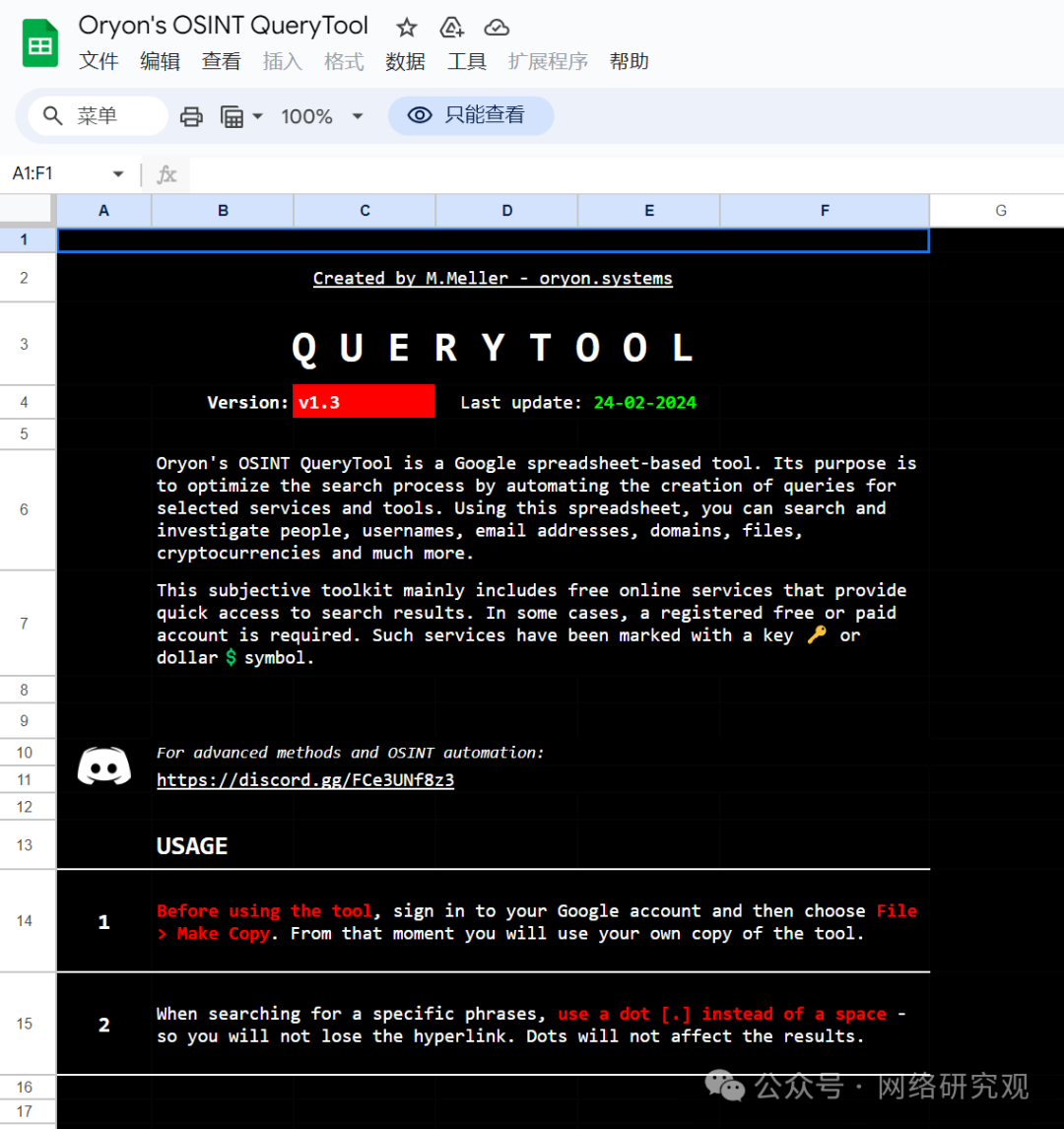Screen dimensions: 1064x1129
Task: Click the For advanced methods and OSINT automation text
Action: point(350,753)
